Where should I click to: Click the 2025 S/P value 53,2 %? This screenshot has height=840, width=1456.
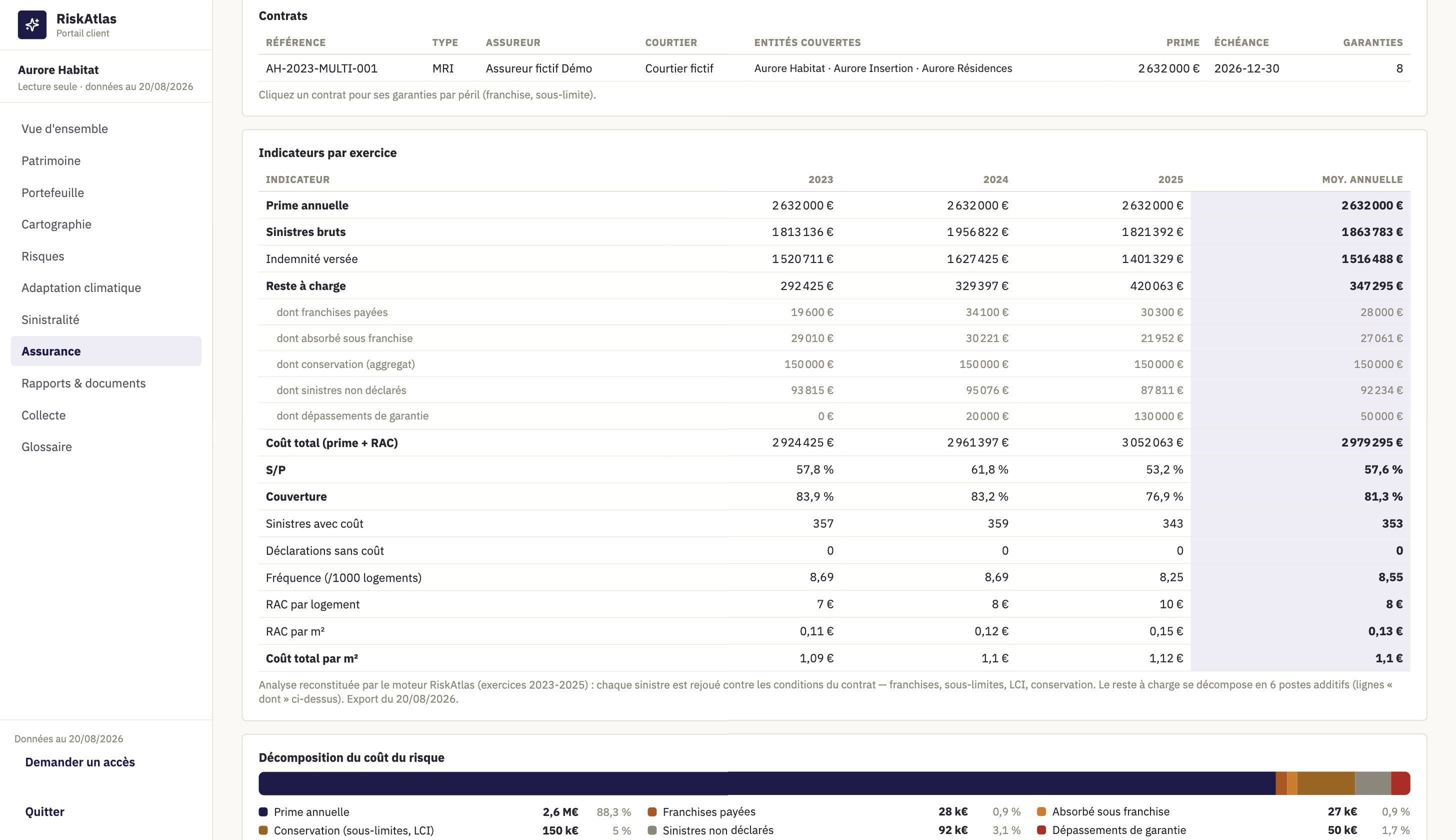coord(1164,469)
